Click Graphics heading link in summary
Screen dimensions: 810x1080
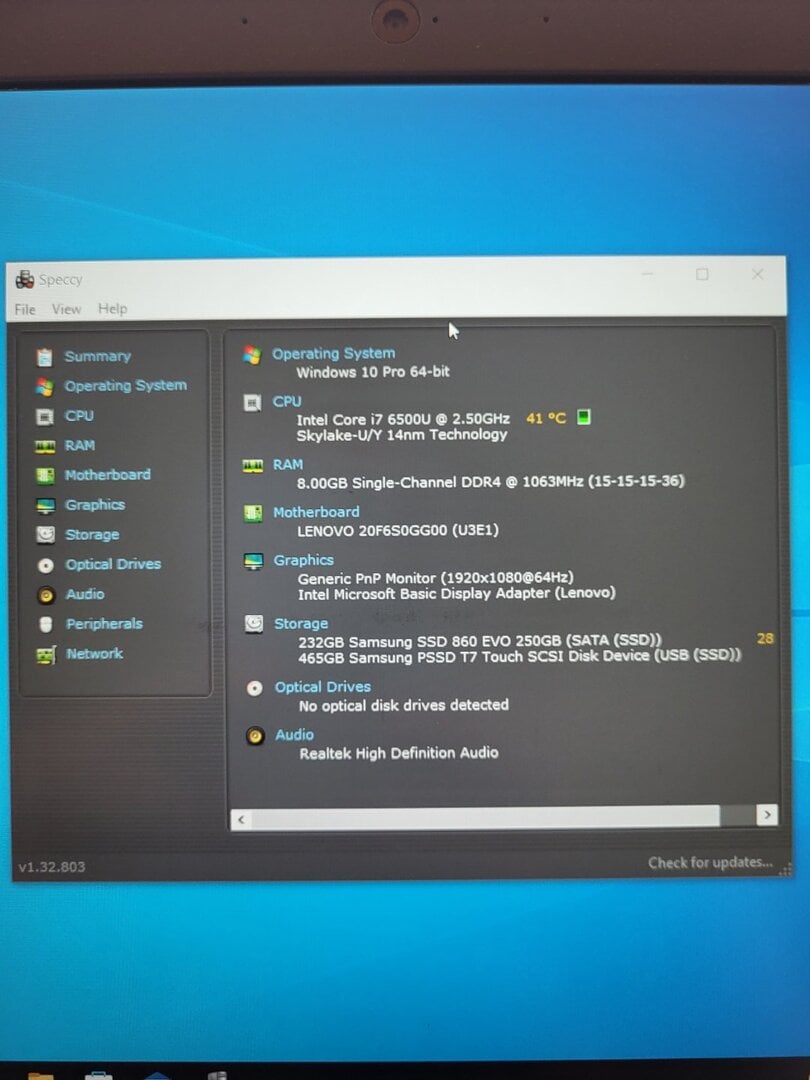(304, 560)
